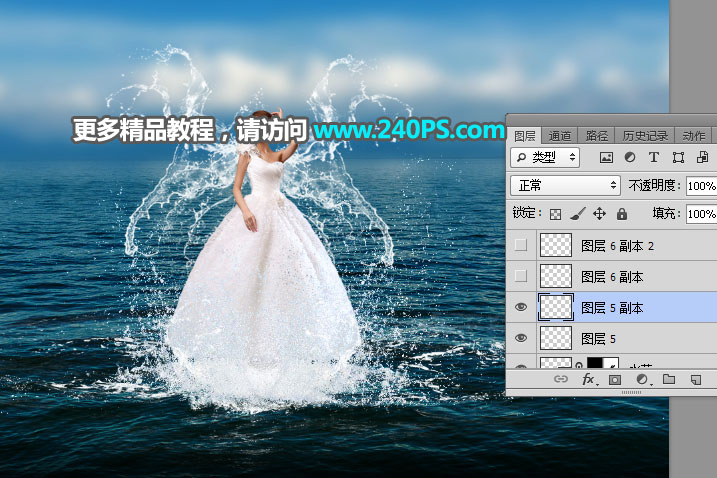Select the 图层 5 thumbnail
The width and height of the screenshot is (717, 478).
point(556,338)
